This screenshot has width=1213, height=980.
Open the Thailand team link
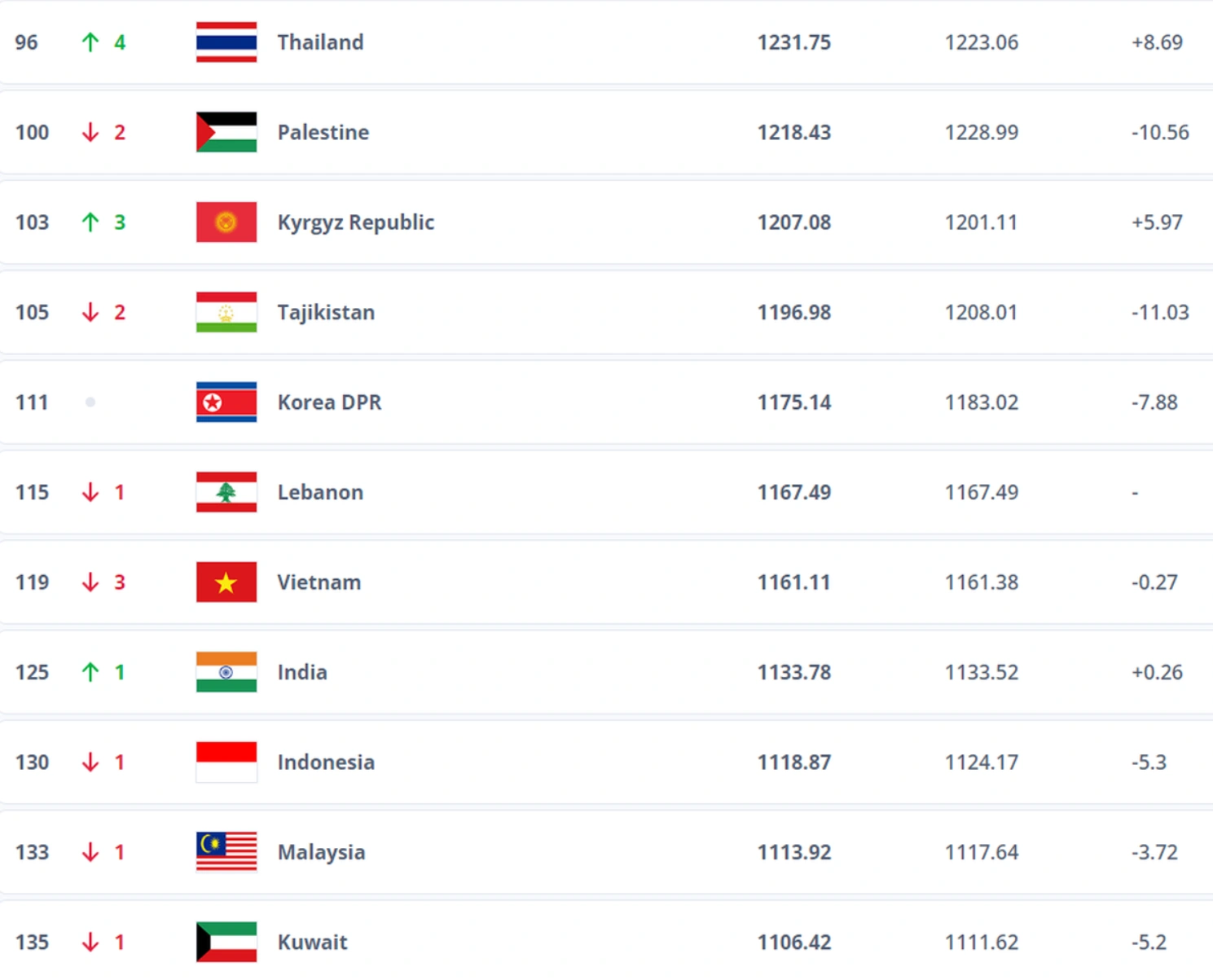pos(320,42)
